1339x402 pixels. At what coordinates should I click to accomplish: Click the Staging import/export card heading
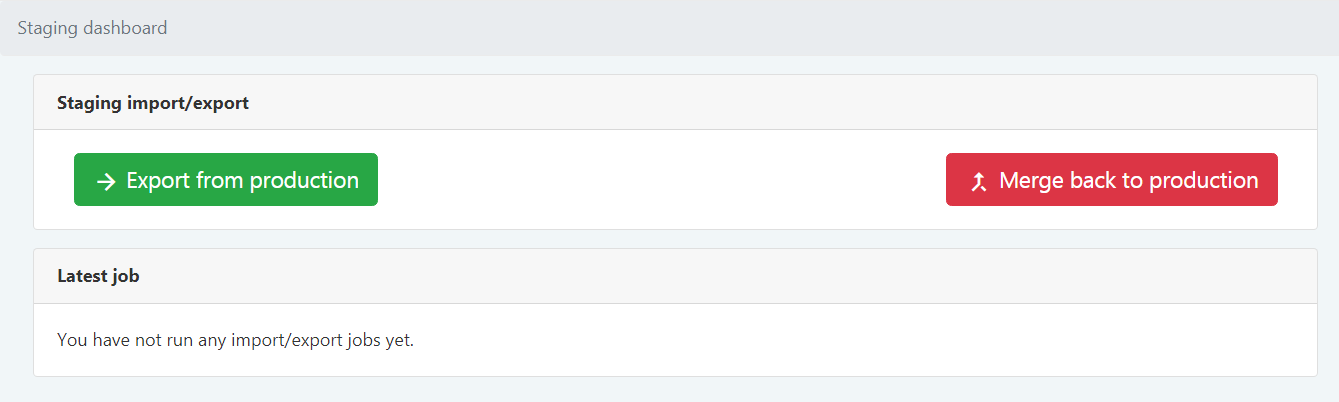point(153,102)
